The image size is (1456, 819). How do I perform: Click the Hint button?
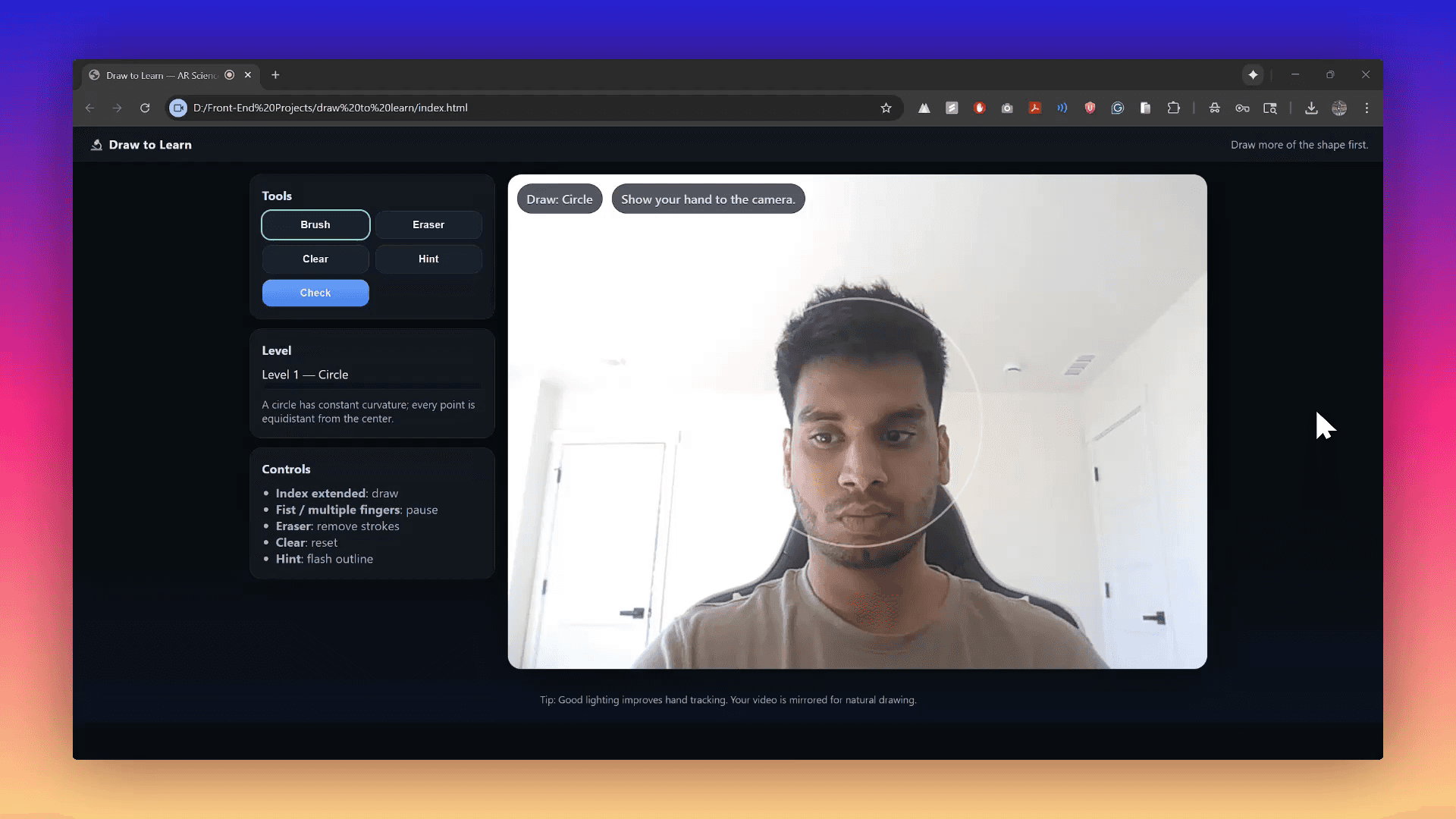click(428, 259)
